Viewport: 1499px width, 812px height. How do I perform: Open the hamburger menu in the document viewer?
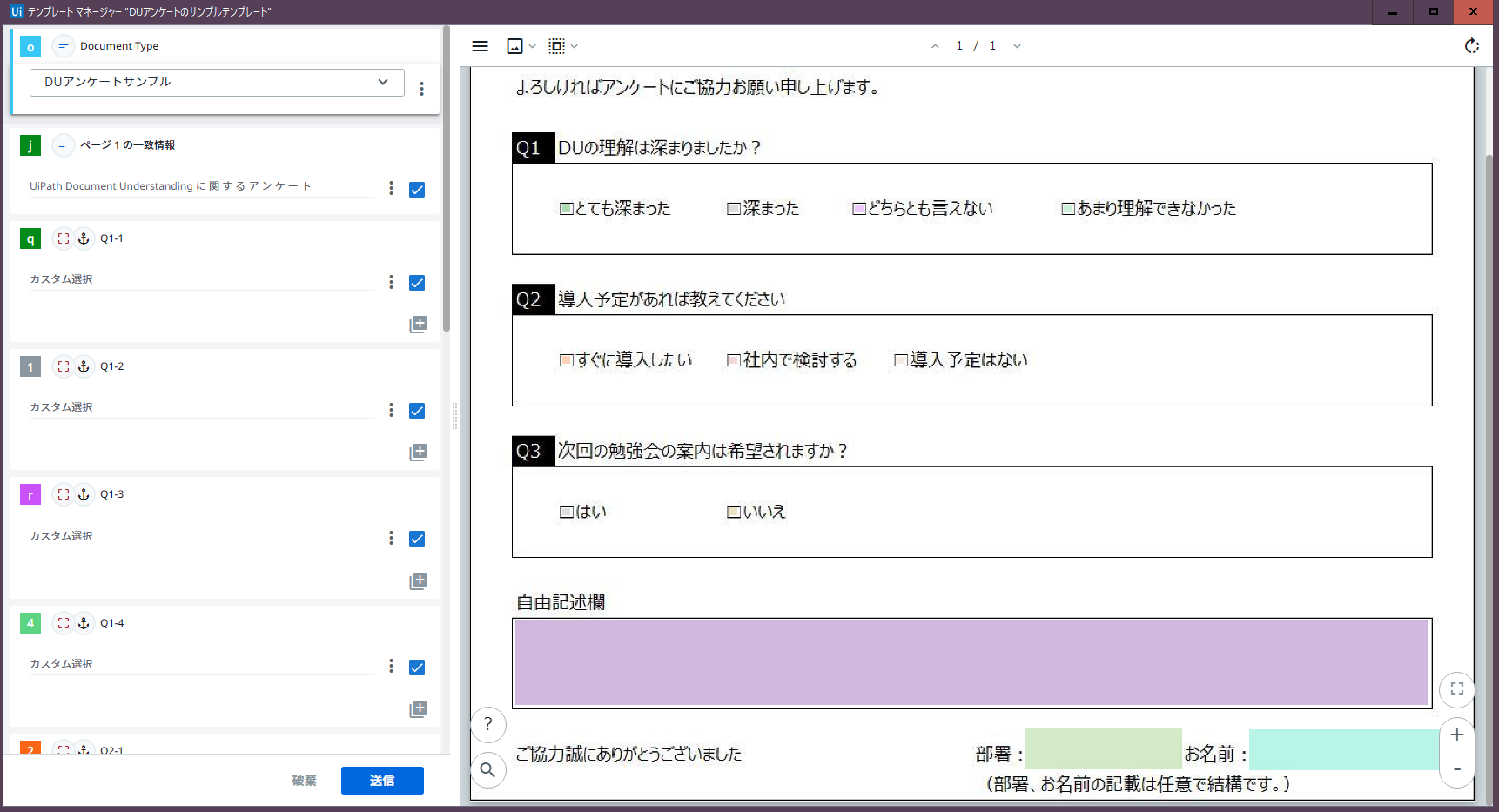click(x=480, y=46)
